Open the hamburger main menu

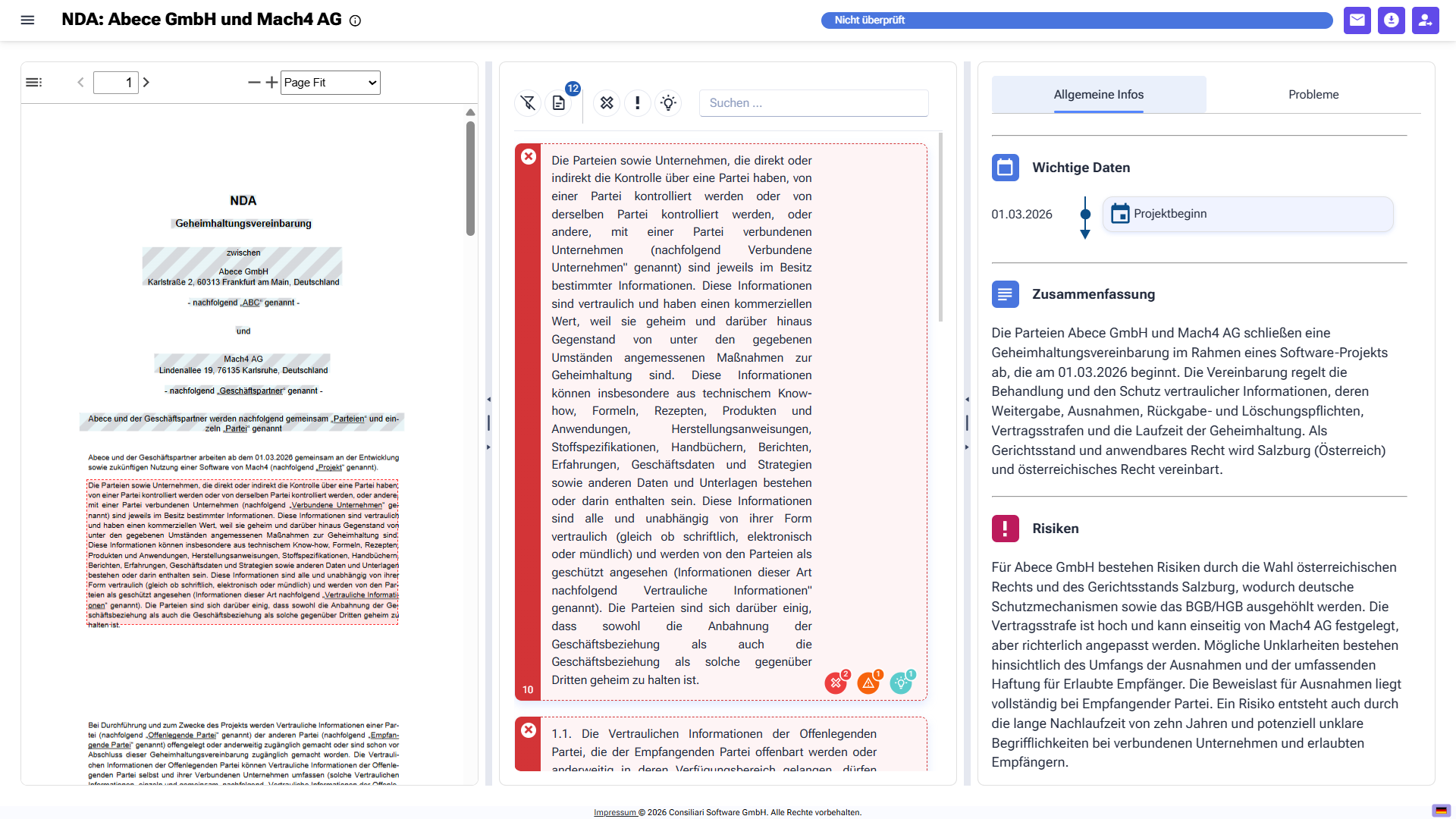point(27,20)
